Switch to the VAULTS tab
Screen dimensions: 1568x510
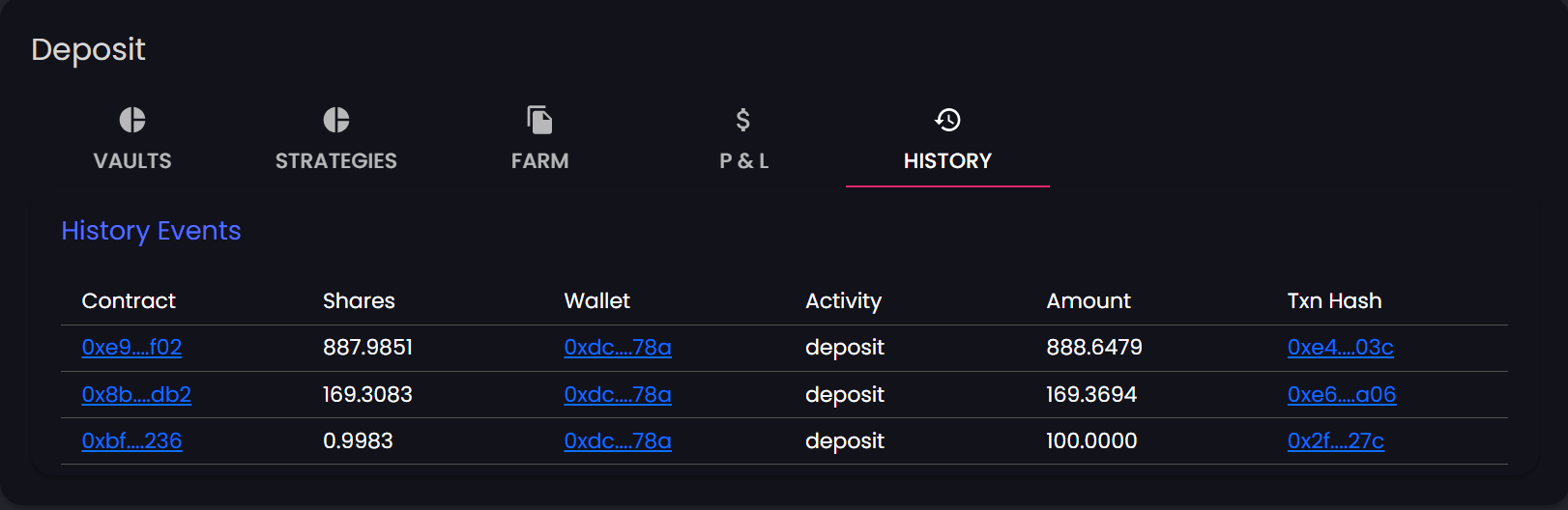132,161
